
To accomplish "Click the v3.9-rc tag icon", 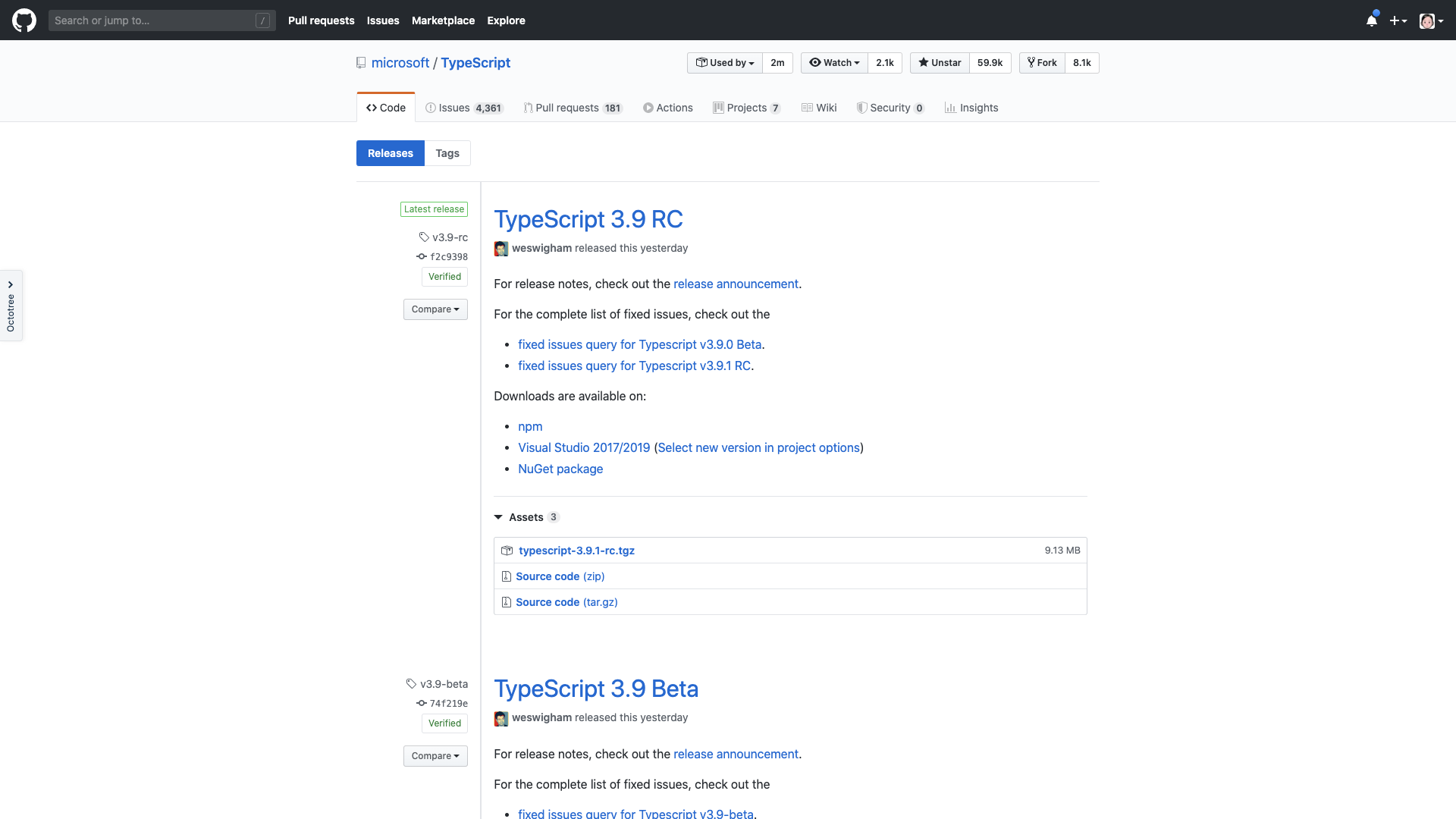I will [x=424, y=237].
